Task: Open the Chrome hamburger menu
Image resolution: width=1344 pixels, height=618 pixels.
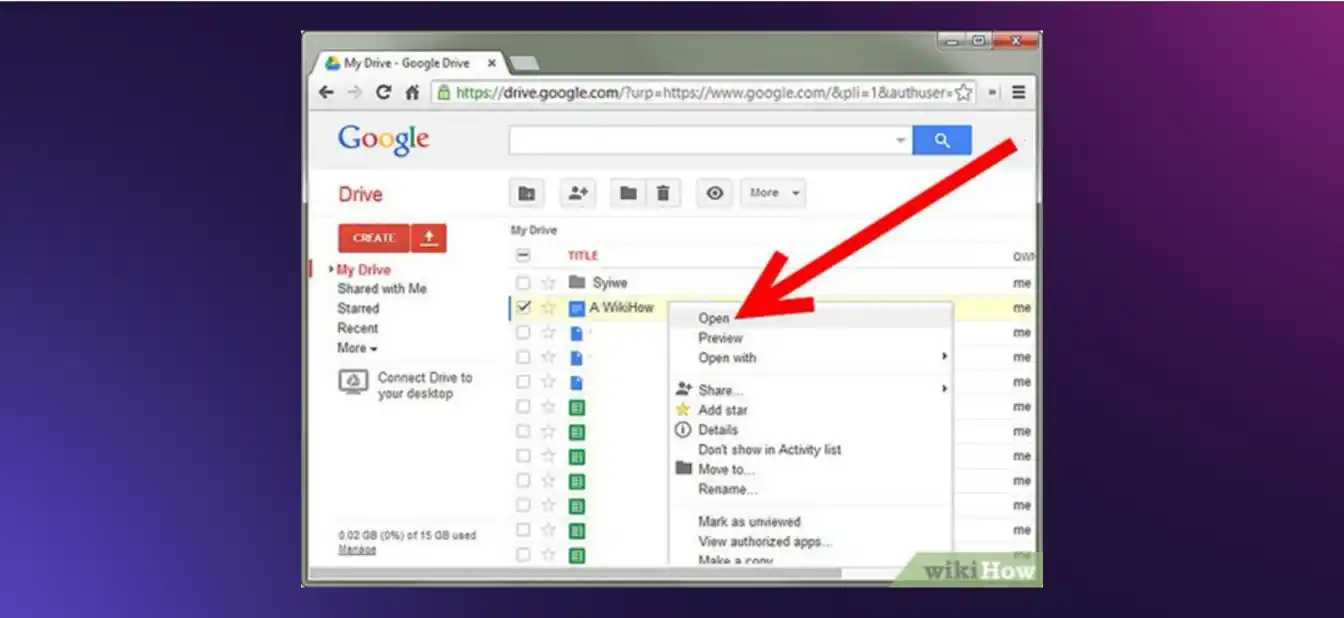Action: (1019, 92)
